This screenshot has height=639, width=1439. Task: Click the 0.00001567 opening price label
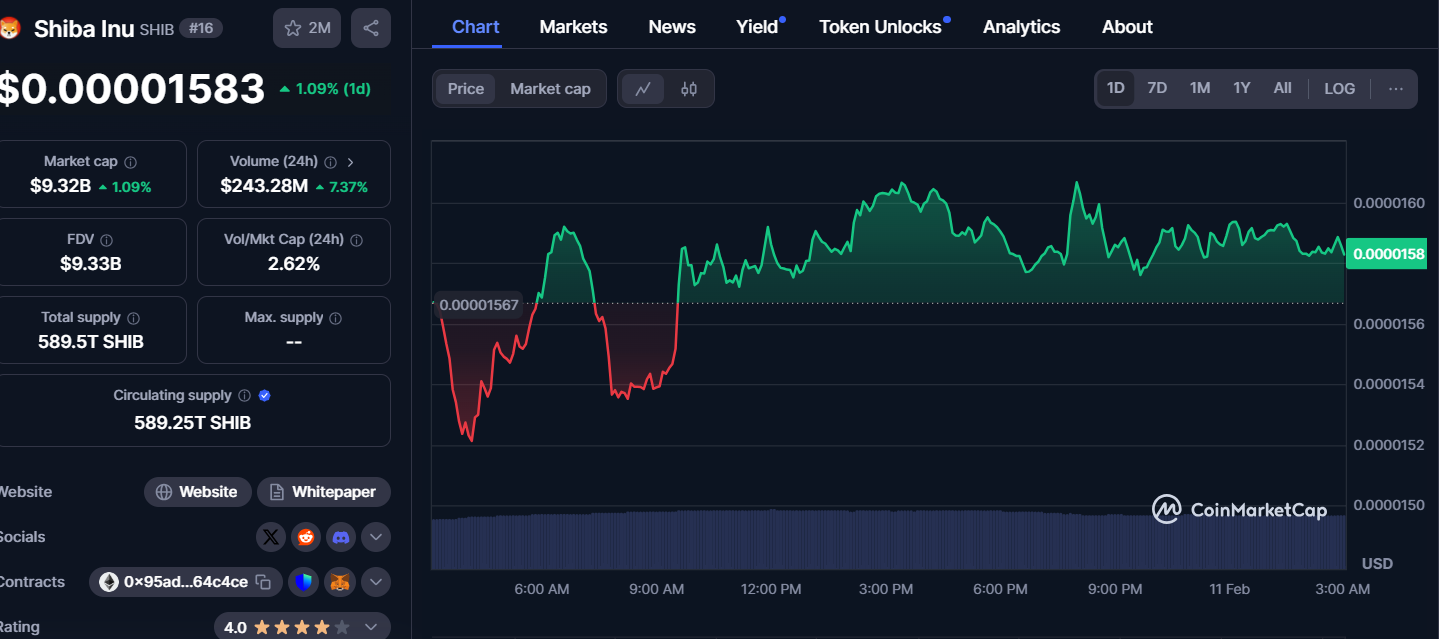coord(479,305)
